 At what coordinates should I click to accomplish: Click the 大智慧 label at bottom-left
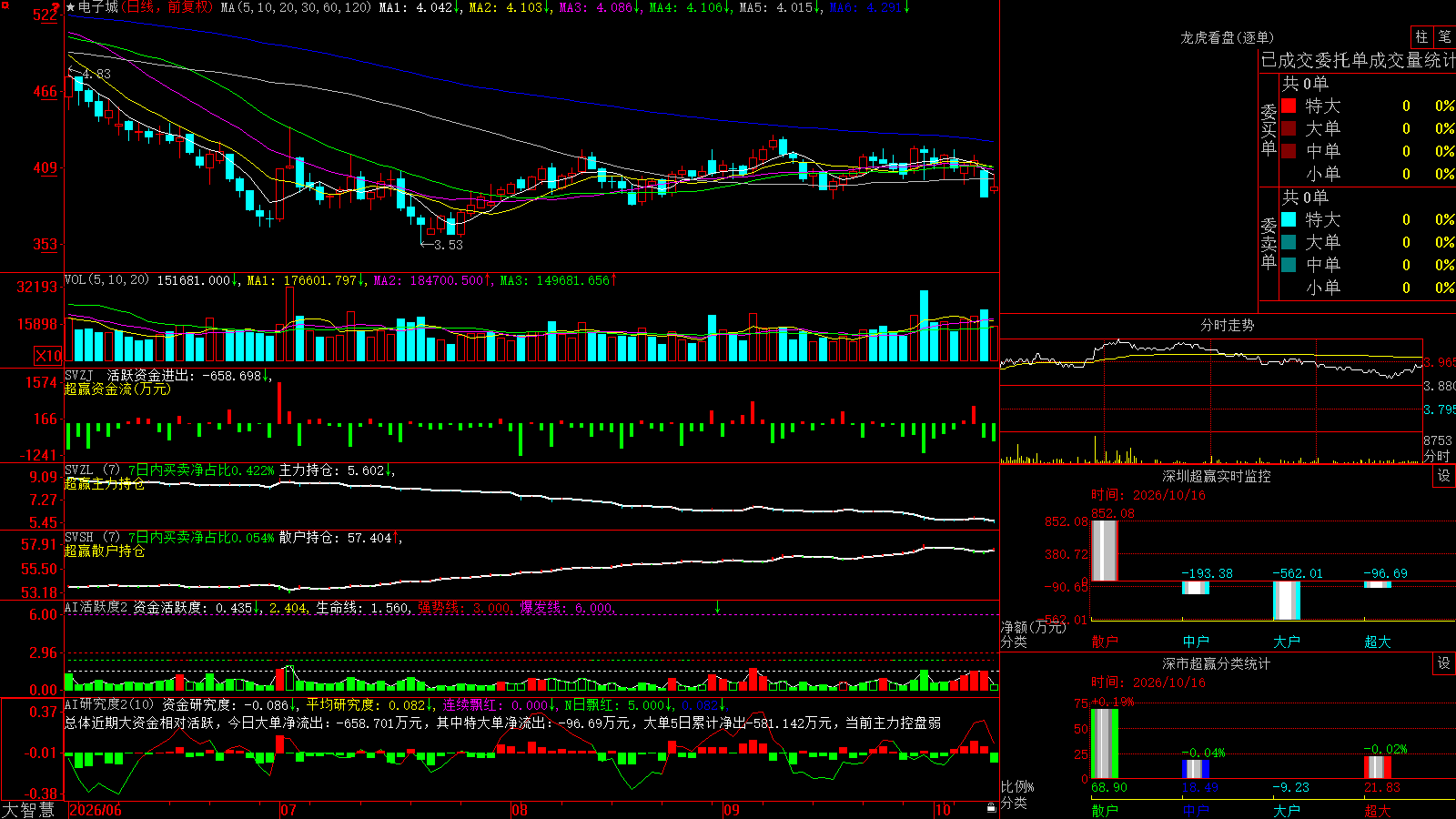coord(28,810)
